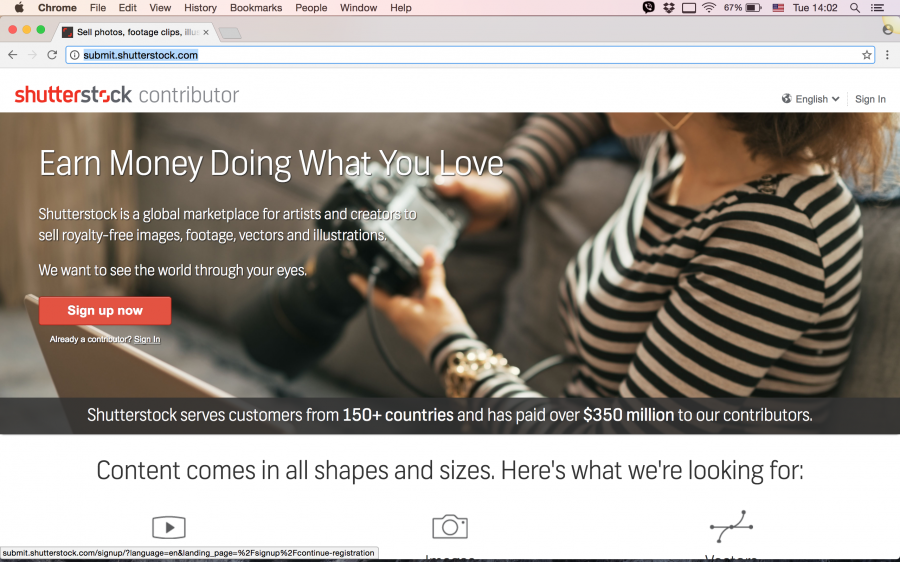Click the address bar URL field
The width and height of the screenshot is (900, 562).
click(x=470, y=55)
